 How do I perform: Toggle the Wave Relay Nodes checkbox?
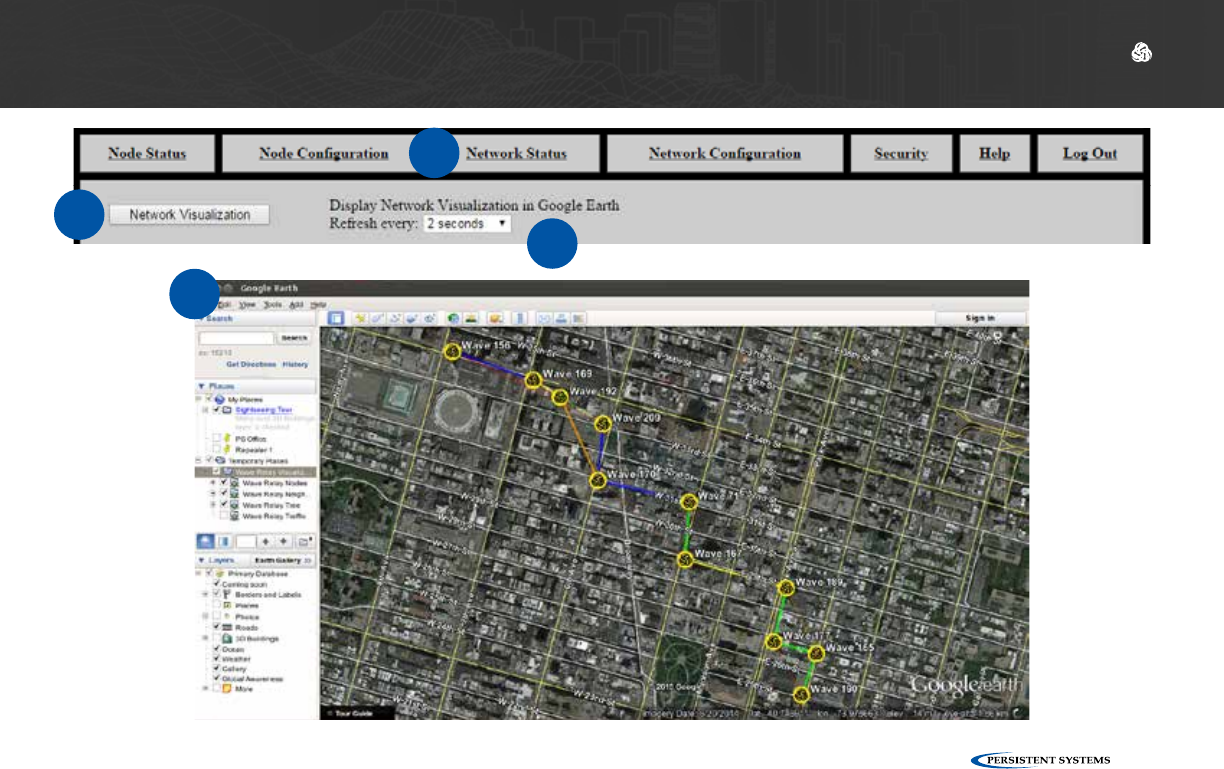coord(224,482)
